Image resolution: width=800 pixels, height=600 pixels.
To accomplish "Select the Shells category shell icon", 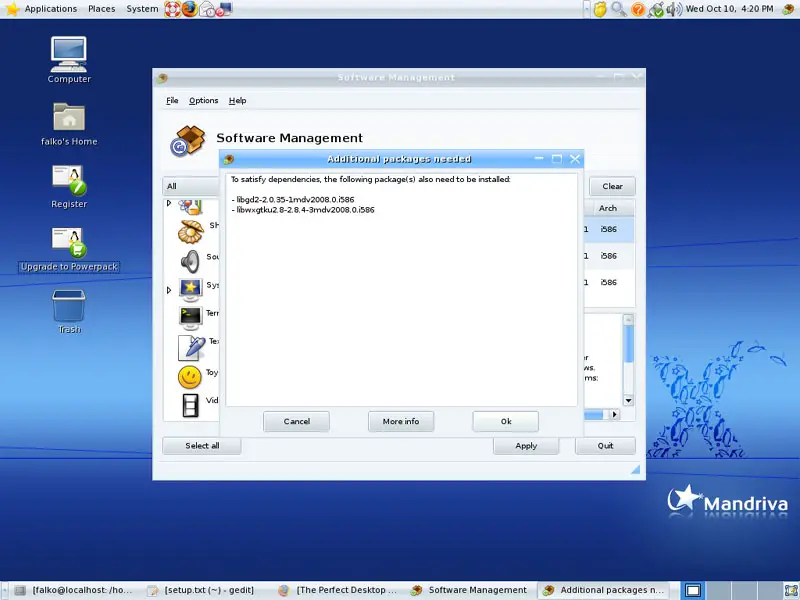I will (190, 232).
